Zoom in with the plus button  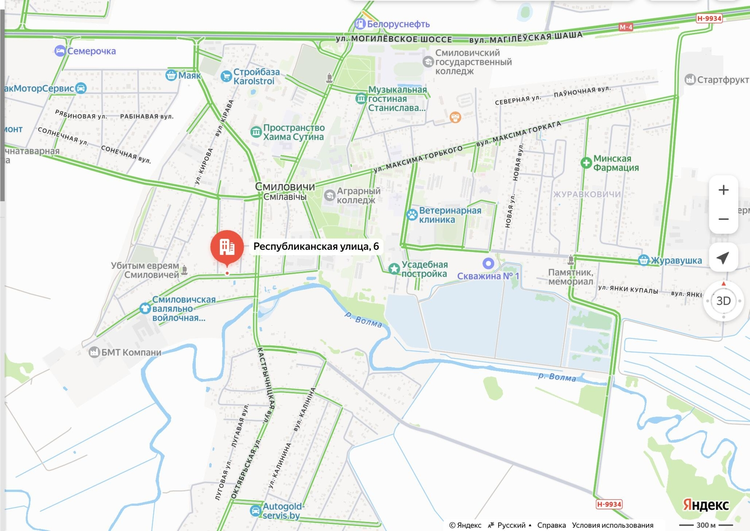point(723,190)
